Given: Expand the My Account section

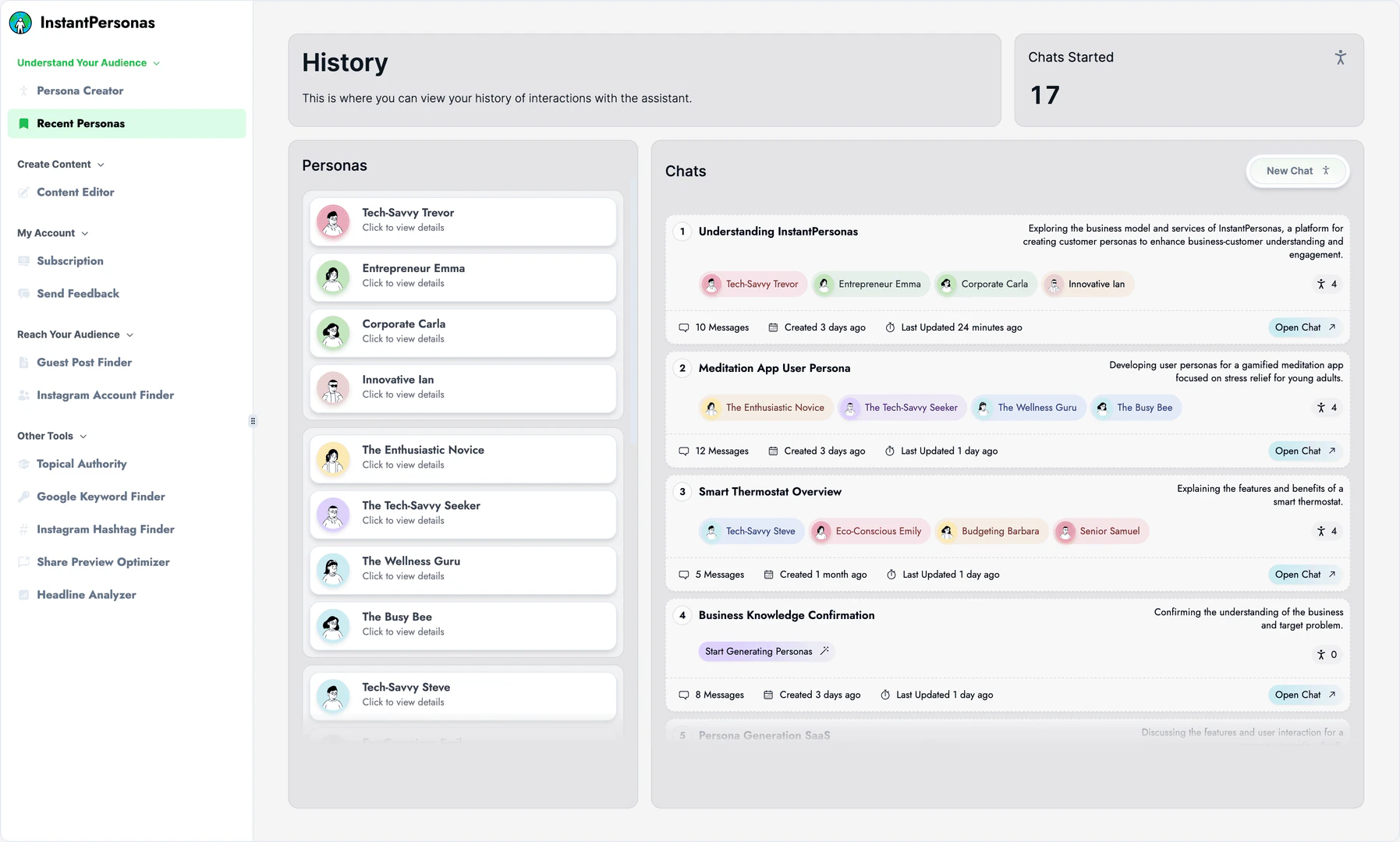Looking at the screenshot, I should 83,232.
